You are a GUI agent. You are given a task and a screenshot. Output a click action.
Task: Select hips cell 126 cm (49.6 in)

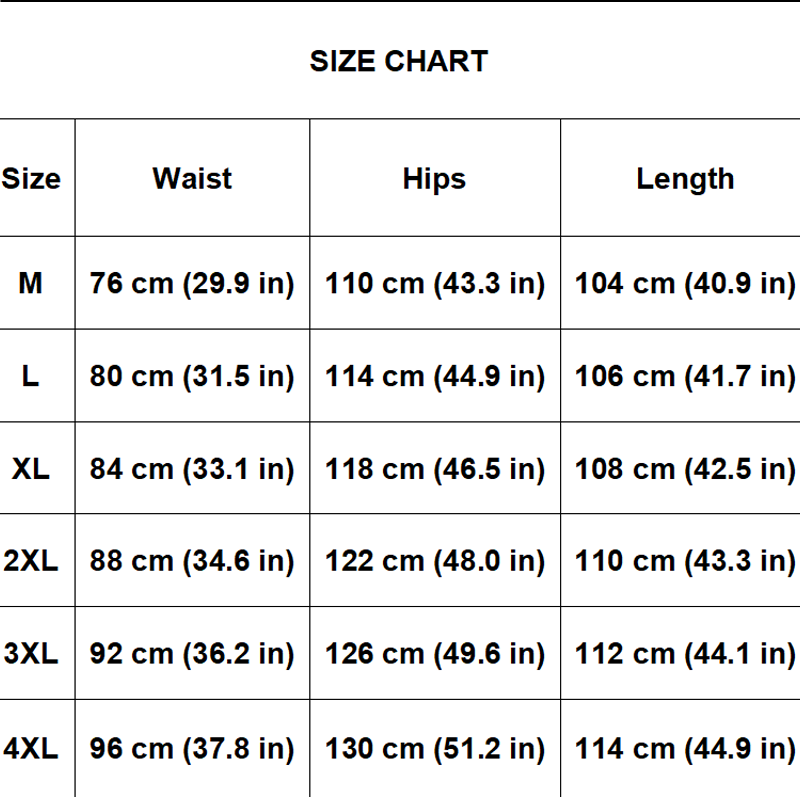tap(435, 655)
